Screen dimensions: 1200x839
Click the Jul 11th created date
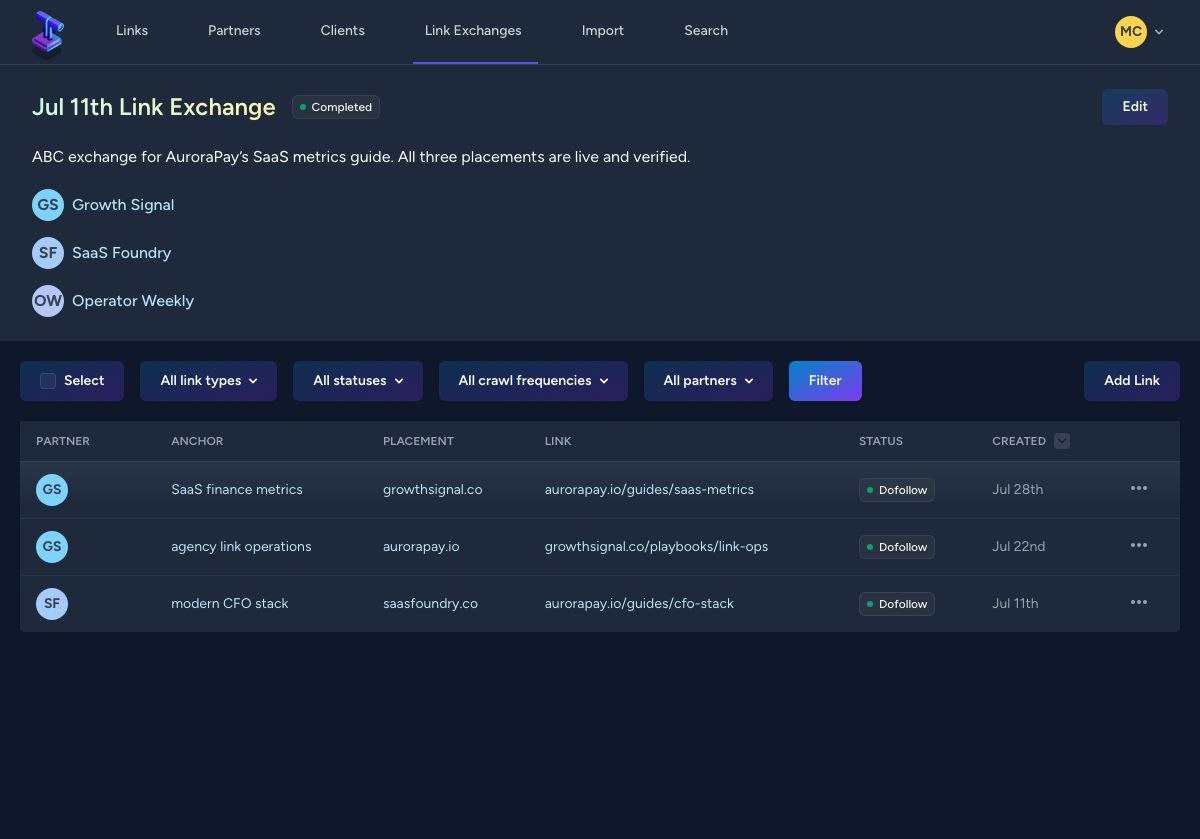[1015, 604]
